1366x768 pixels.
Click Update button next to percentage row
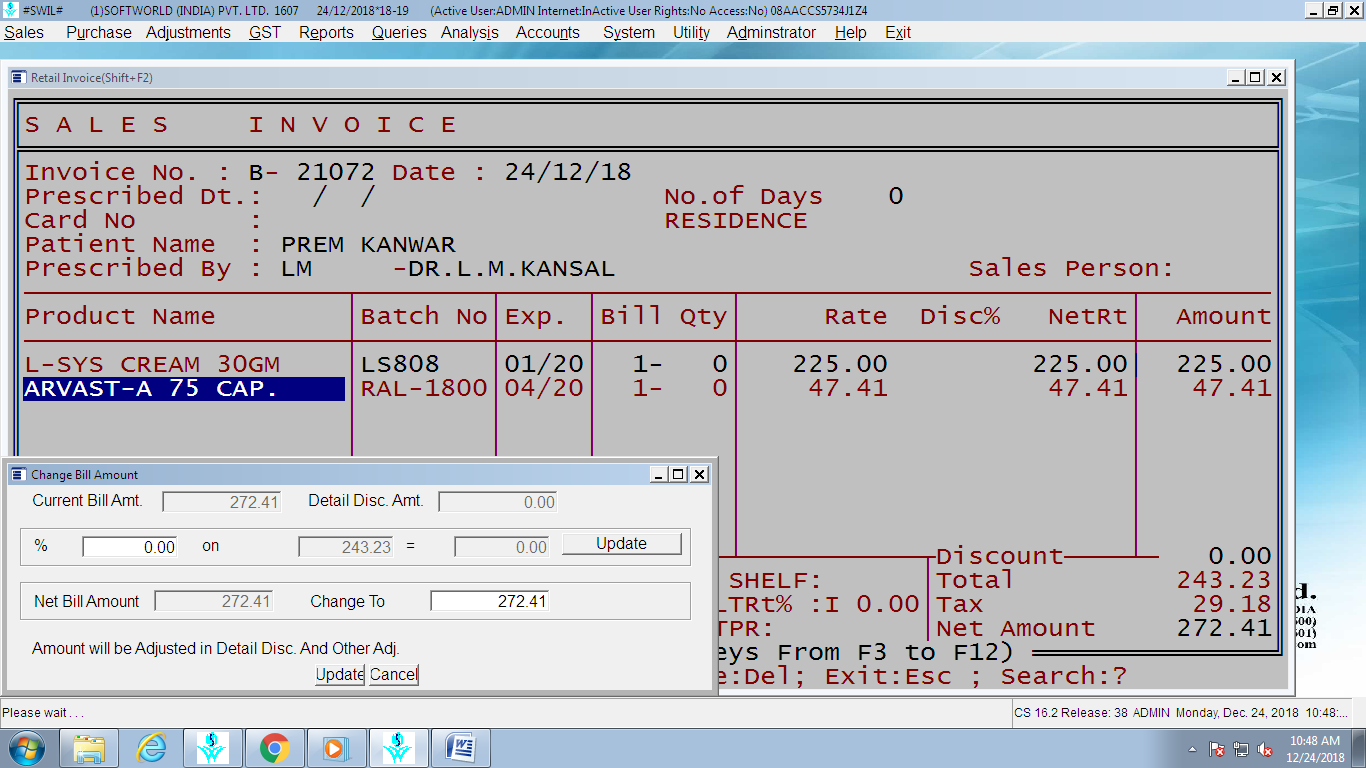click(622, 544)
